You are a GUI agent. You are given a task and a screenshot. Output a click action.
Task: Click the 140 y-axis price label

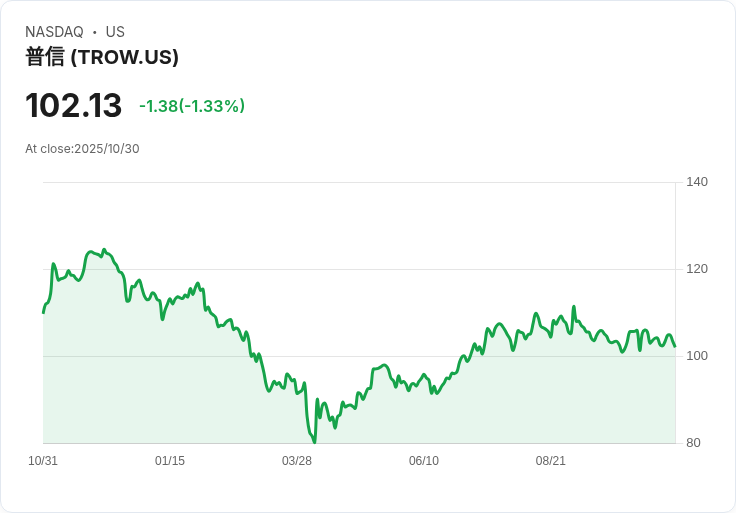697,182
